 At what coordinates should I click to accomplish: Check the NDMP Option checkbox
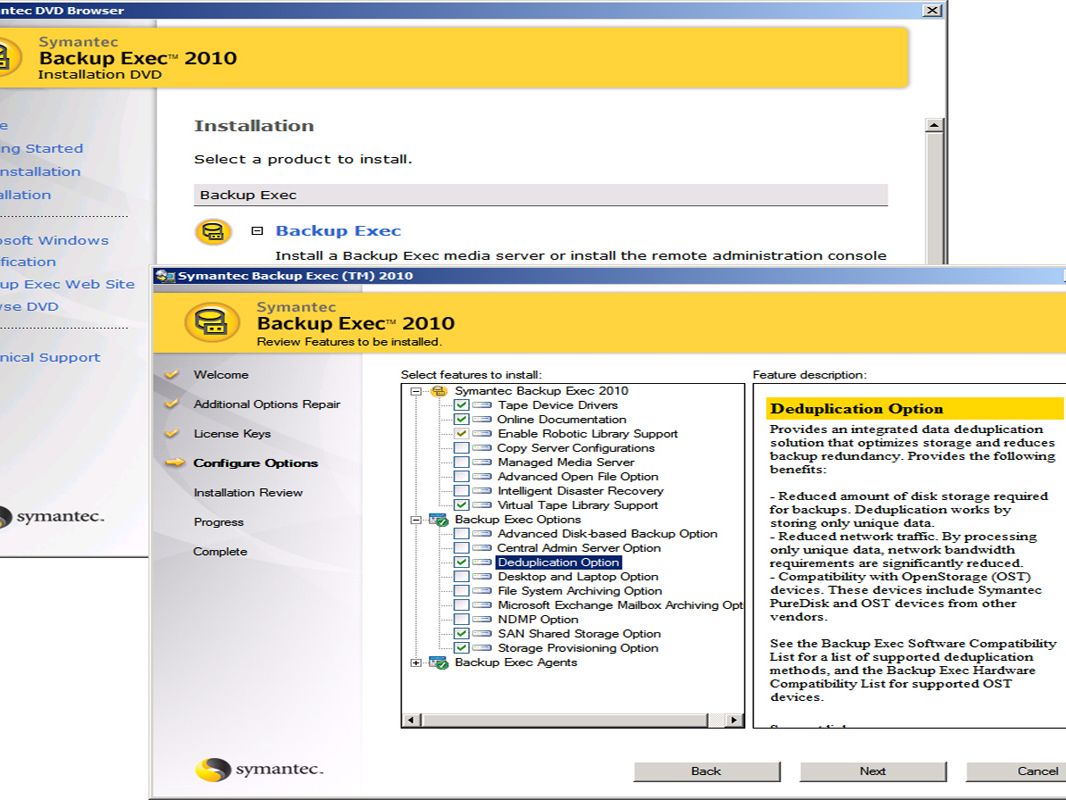click(462, 619)
